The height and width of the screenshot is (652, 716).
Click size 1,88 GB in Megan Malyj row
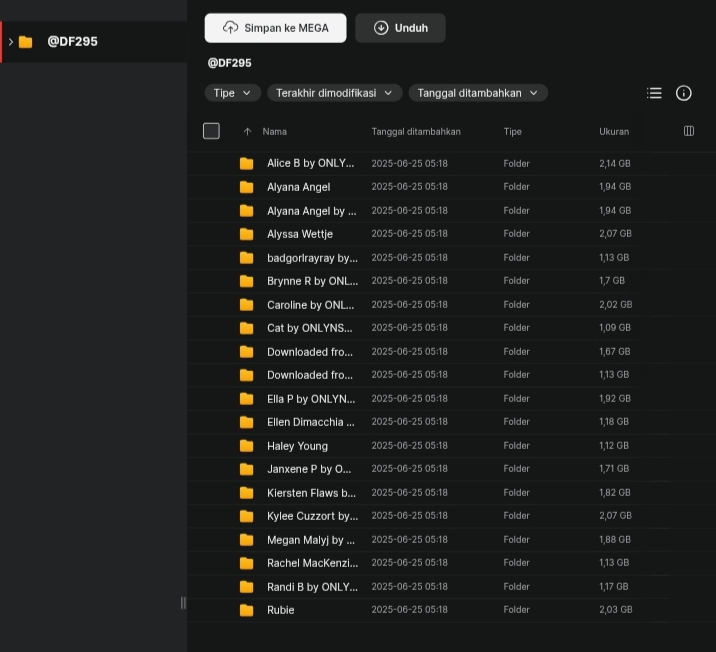(x=615, y=540)
